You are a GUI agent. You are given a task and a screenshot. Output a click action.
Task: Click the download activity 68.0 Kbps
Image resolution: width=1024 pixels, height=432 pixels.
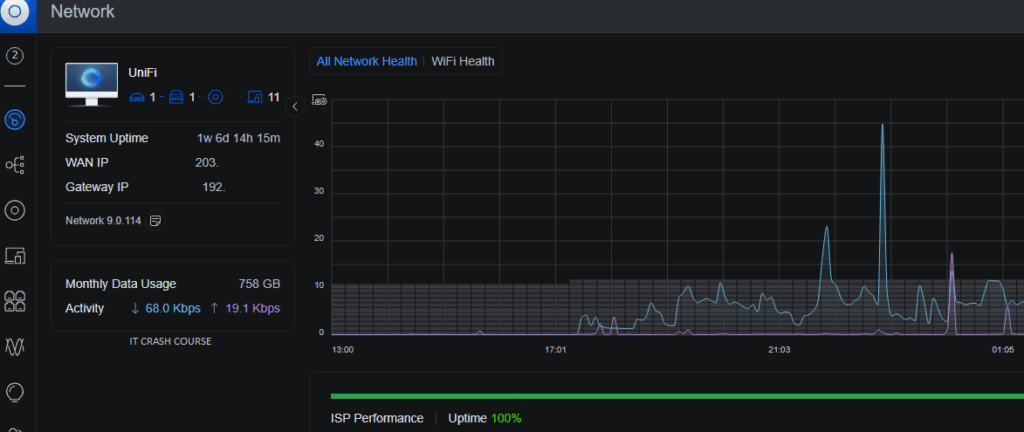point(166,309)
